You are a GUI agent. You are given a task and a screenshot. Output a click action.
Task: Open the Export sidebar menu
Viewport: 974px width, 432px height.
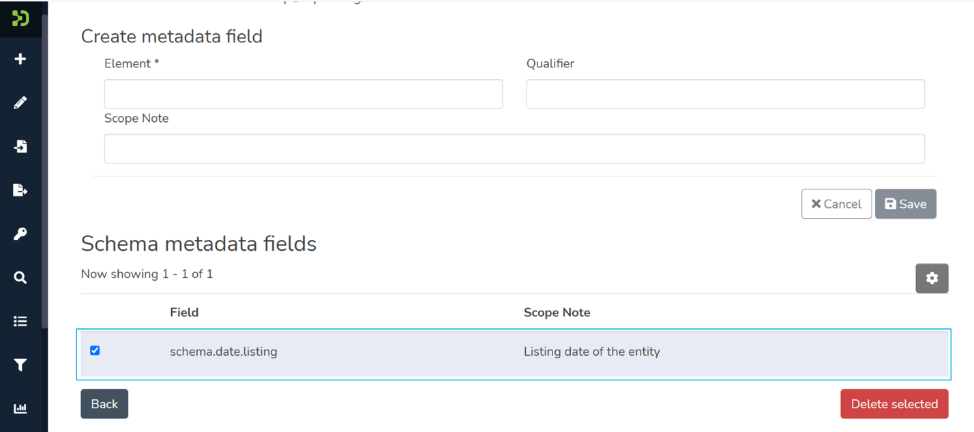point(20,190)
